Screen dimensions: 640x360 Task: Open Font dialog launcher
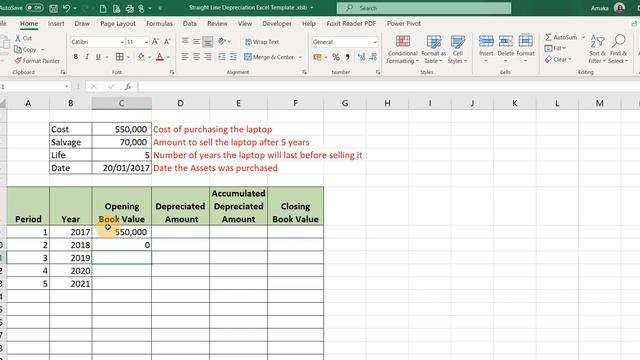point(172,72)
